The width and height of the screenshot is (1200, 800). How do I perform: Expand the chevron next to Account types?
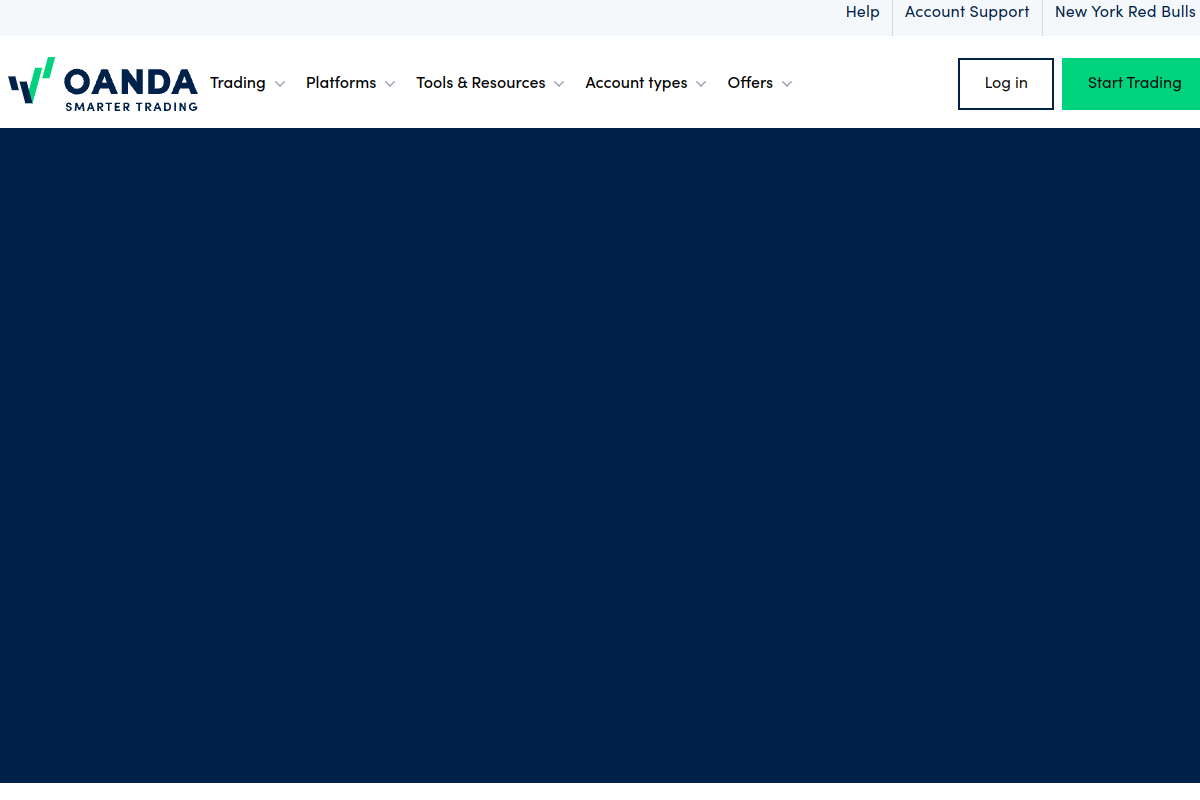(x=701, y=84)
